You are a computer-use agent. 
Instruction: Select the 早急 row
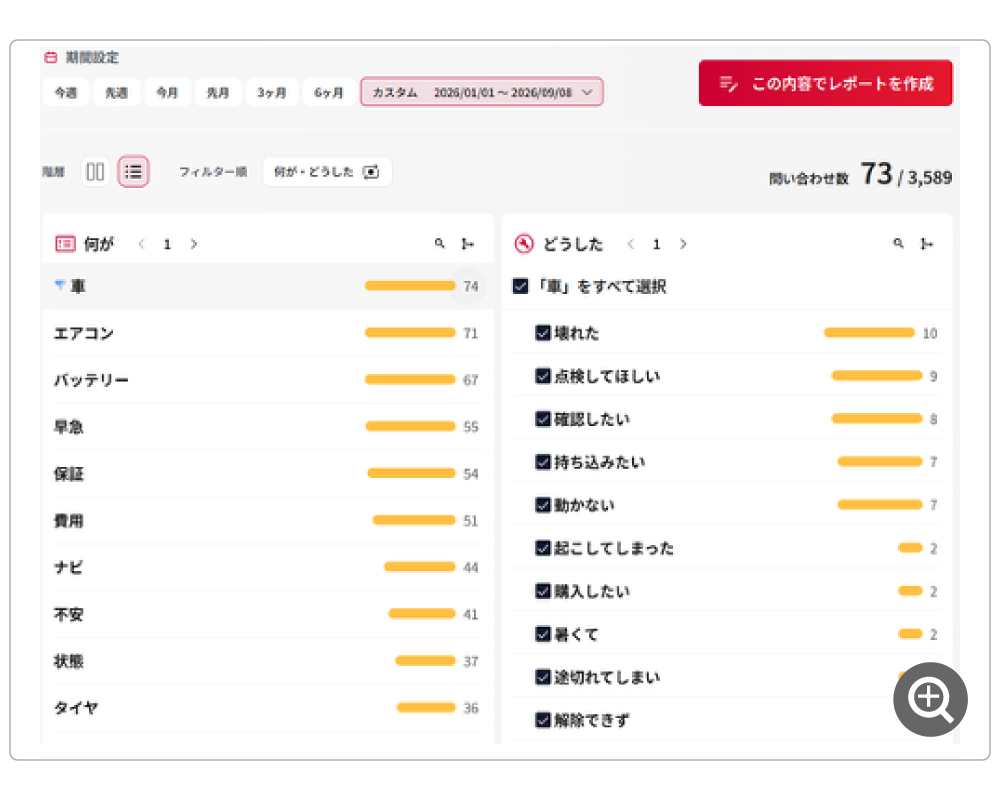point(268,426)
